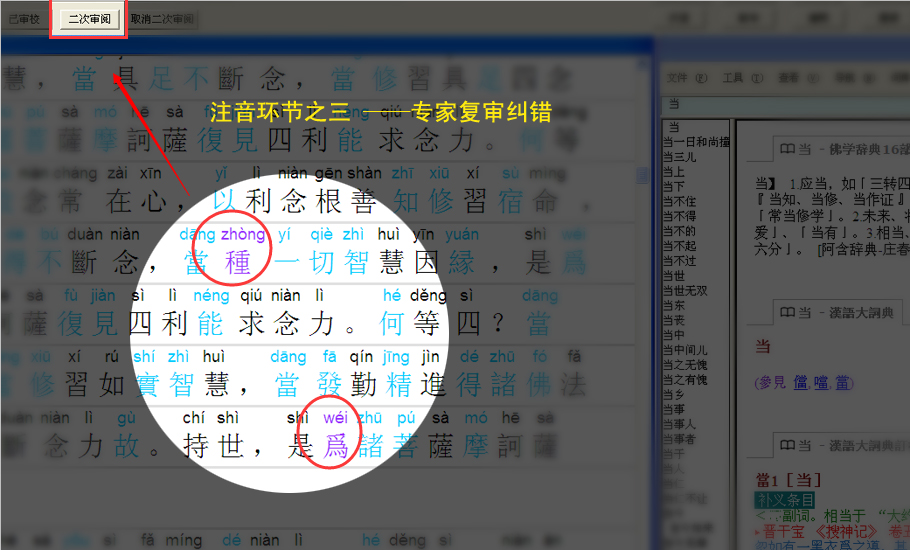Image resolution: width=910 pixels, height=550 pixels.
Task: Select 当中间儿 in the word list
Action: [687, 350]
